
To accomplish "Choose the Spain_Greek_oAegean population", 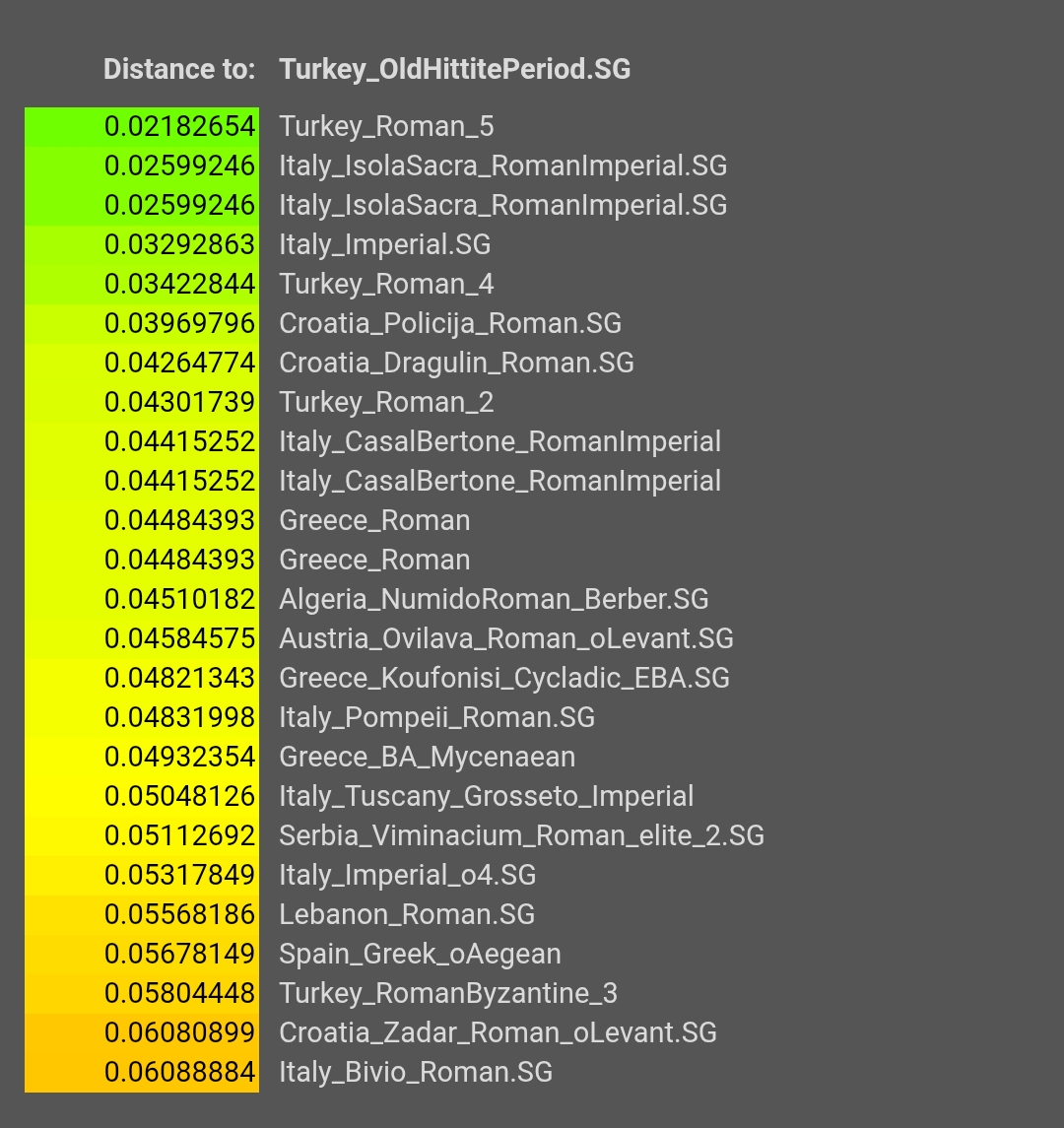I will [x=420, y=954].
